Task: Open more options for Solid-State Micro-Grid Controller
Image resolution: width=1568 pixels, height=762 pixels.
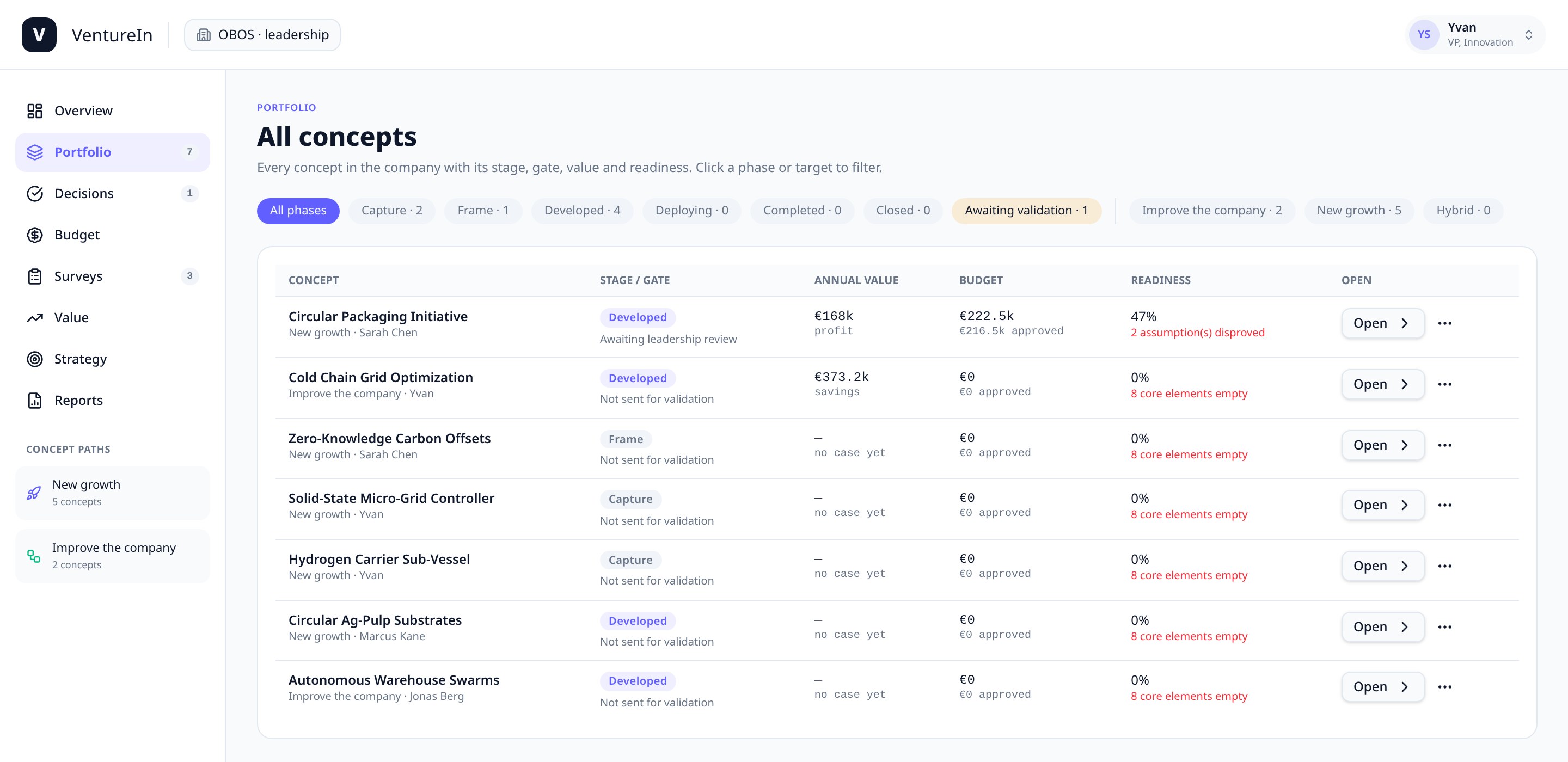Action: tap(1444, 505)
